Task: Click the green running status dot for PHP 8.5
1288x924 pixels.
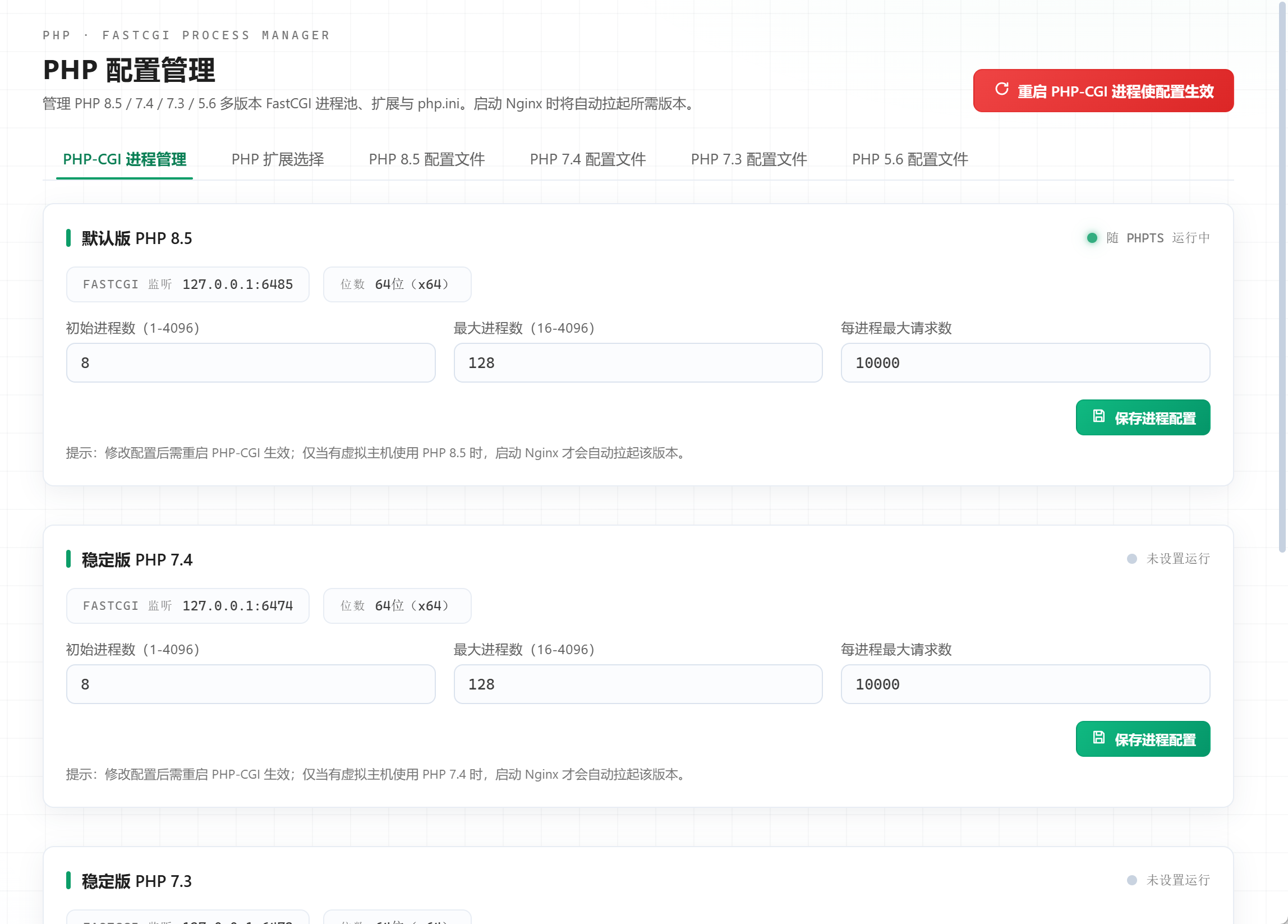Action: (1092, 238)
